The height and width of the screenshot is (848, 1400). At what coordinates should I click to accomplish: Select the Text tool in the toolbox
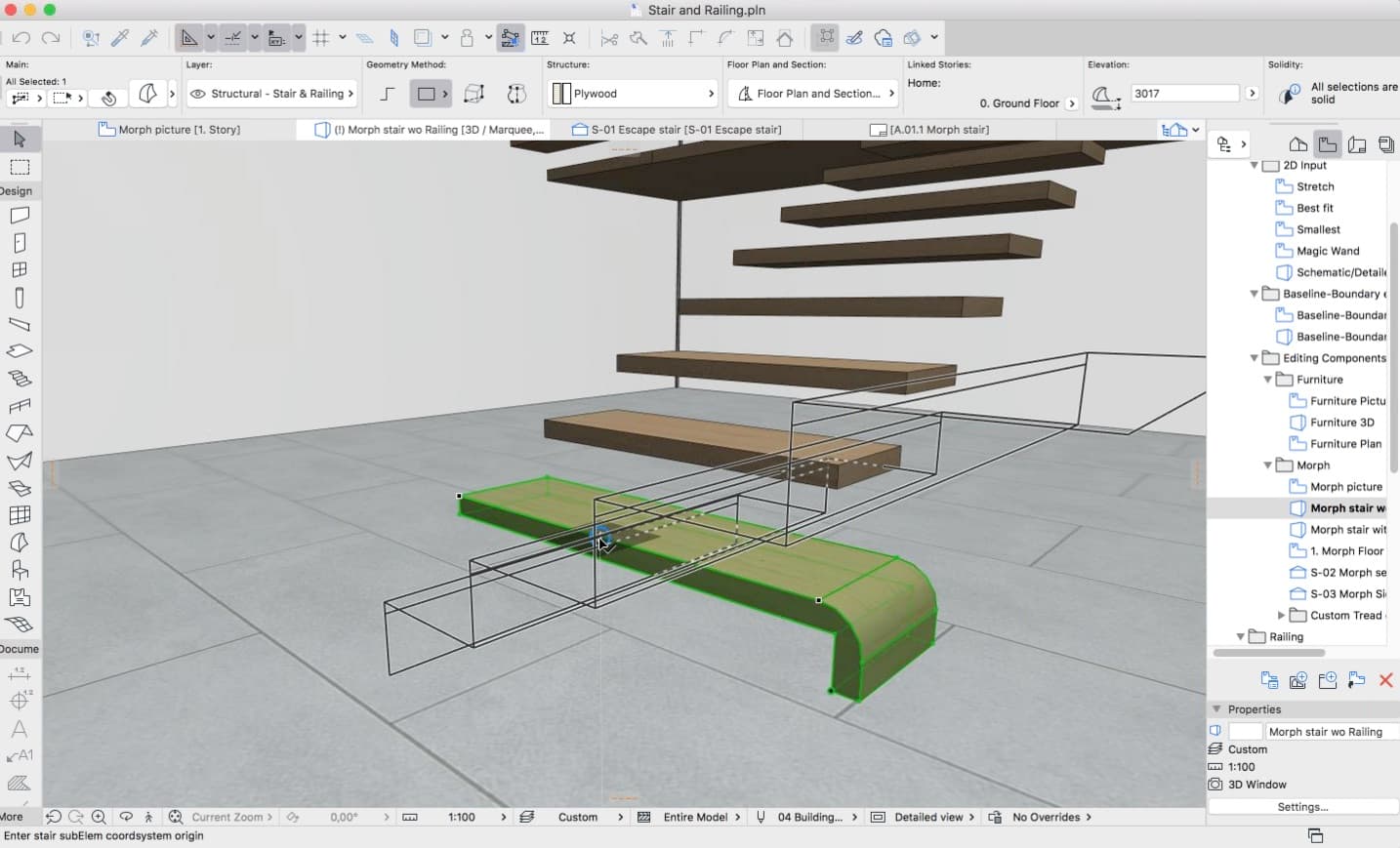[x=19, y=729]
